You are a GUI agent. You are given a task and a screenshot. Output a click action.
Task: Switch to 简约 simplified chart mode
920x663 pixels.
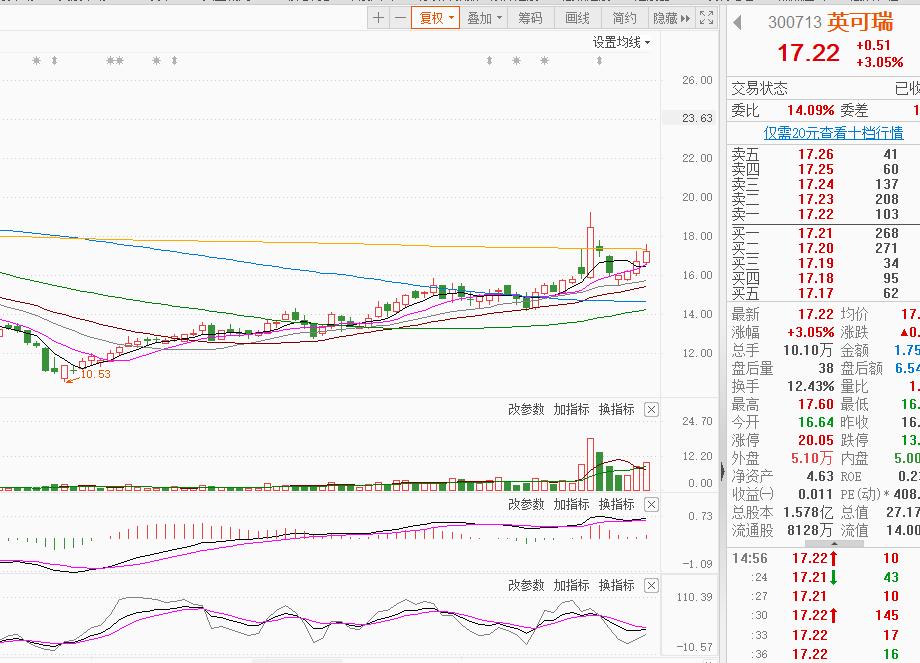click(x=625, y=18)
